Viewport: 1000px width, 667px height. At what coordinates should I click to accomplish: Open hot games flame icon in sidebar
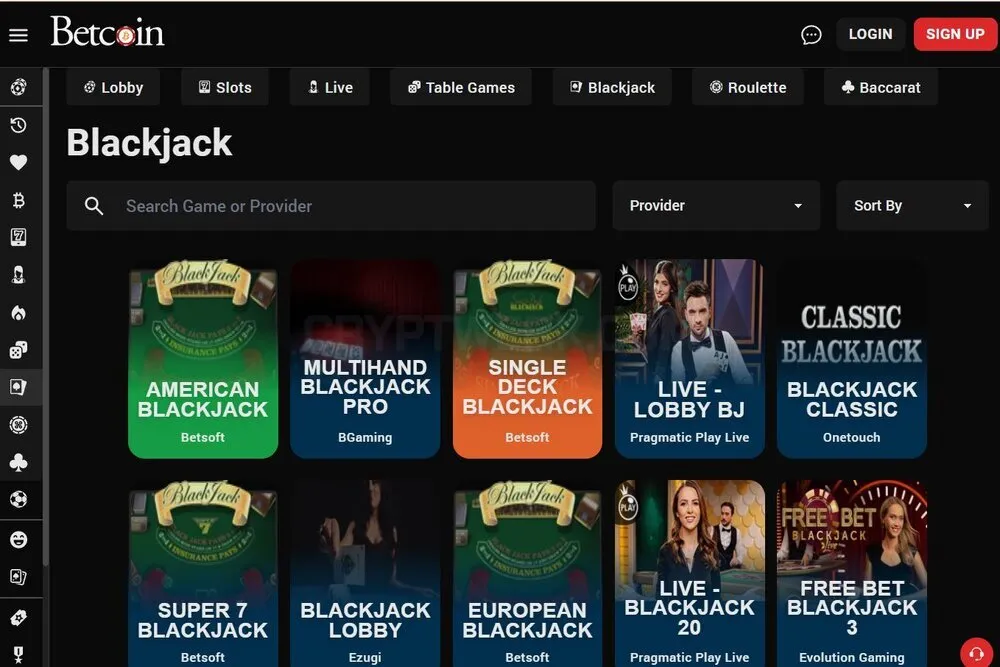pos(18,312)
